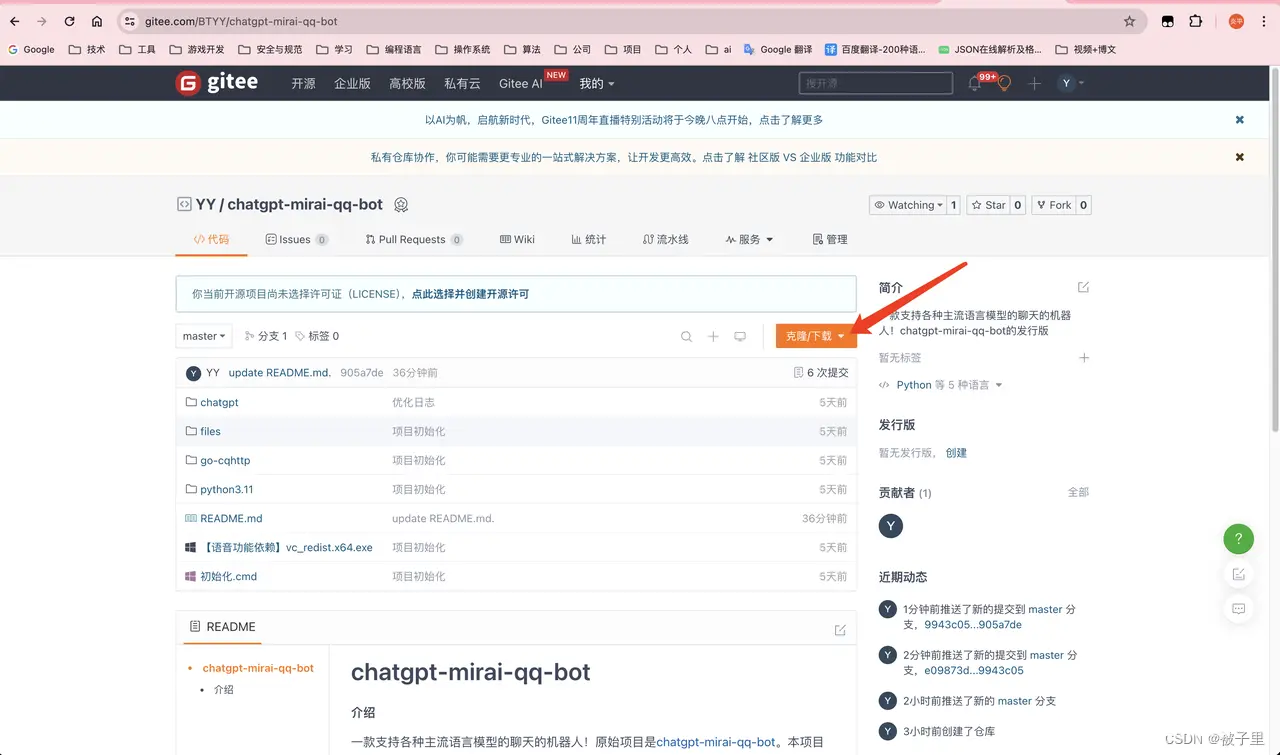Screen dimensions: 1280x755
Task: Open the 流水线 tab
Action: coord(666,240)
